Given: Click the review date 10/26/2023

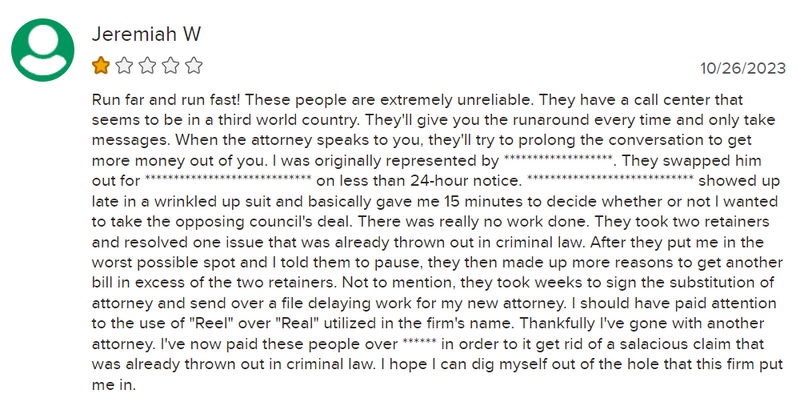Looking at the screenshot, I should pyautogui.click(x=743, y=68).
